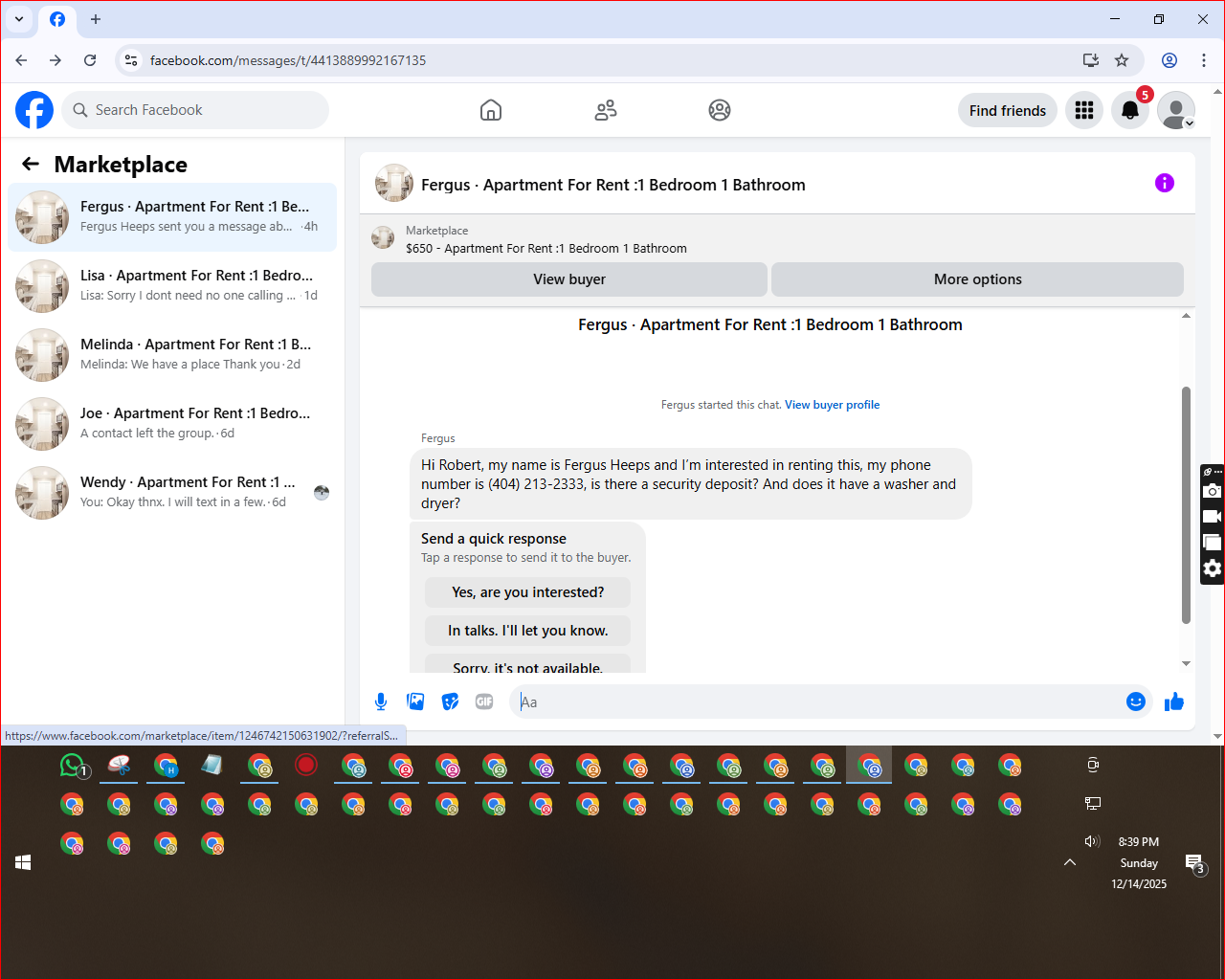Click the chat scroll down arrow
1225x980 pixels.
pyautogui.click(x=1186, y=663)
